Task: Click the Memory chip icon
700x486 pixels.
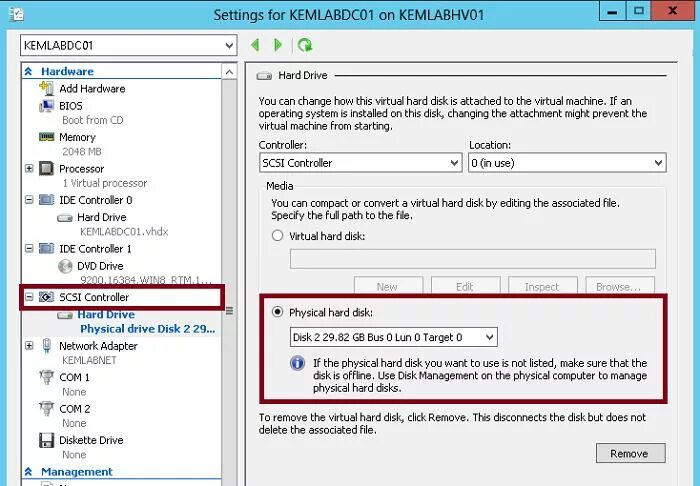Action: click(x=46, y=137)
